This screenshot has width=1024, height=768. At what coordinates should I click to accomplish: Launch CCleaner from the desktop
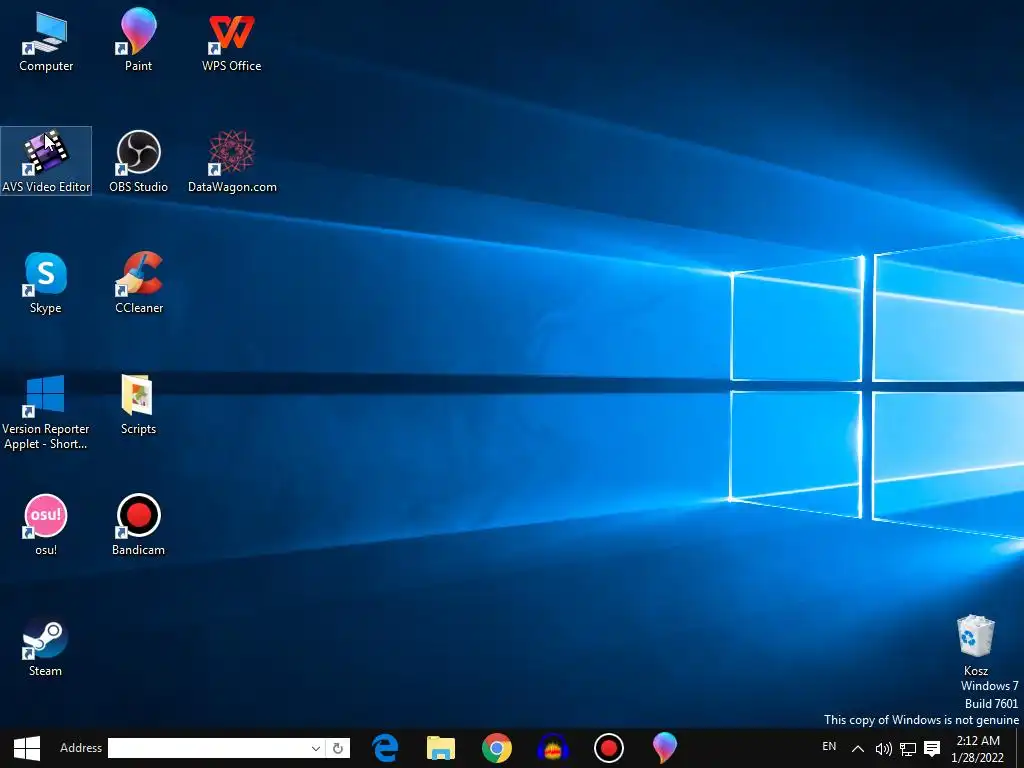[x=139, y=283]
